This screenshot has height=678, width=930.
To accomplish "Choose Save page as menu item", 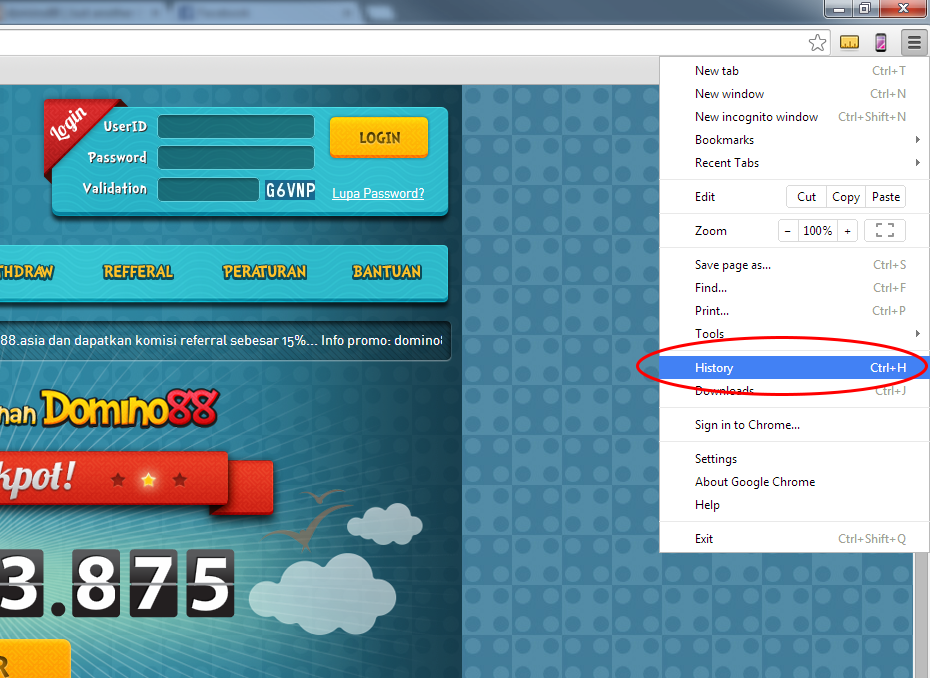I will [794, 265].
